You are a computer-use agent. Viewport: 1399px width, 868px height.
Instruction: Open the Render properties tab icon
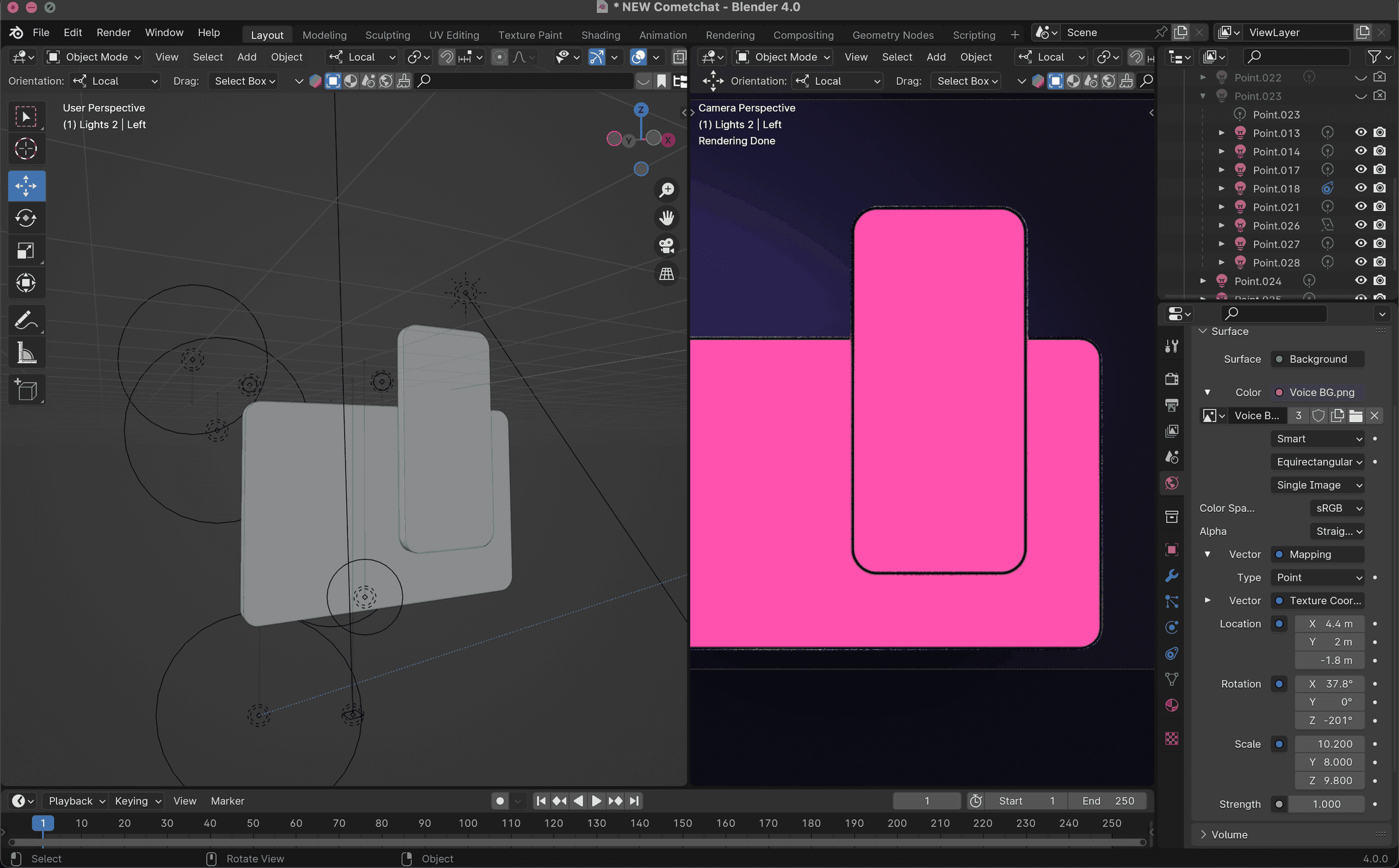(x=1172, y=379)
